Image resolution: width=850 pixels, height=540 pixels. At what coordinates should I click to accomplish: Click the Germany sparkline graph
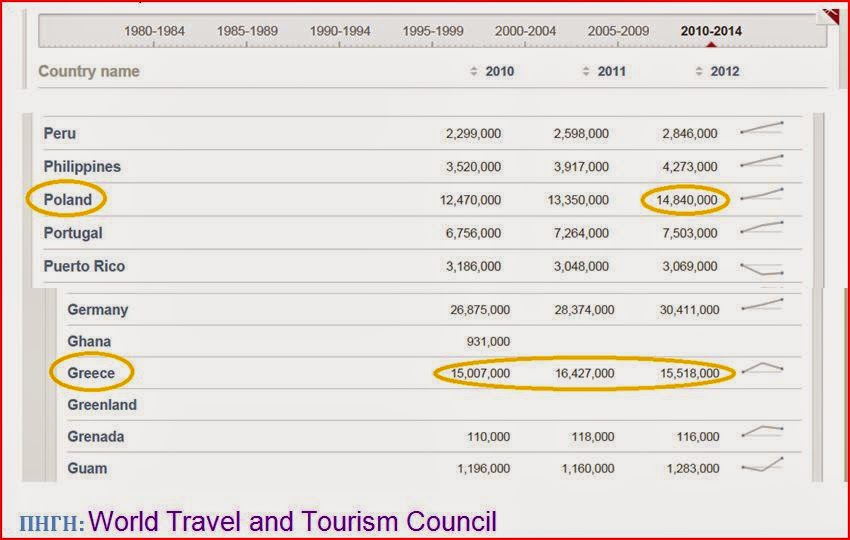(761, 305)
